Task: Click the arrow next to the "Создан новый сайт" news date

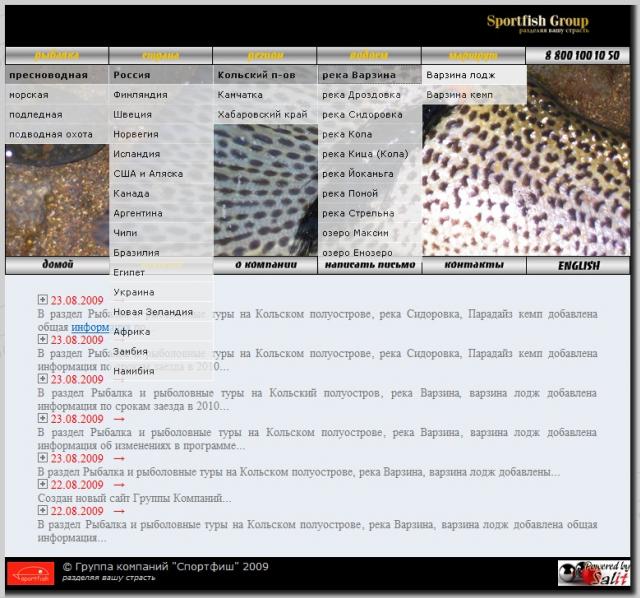Action: pos(119,484)
